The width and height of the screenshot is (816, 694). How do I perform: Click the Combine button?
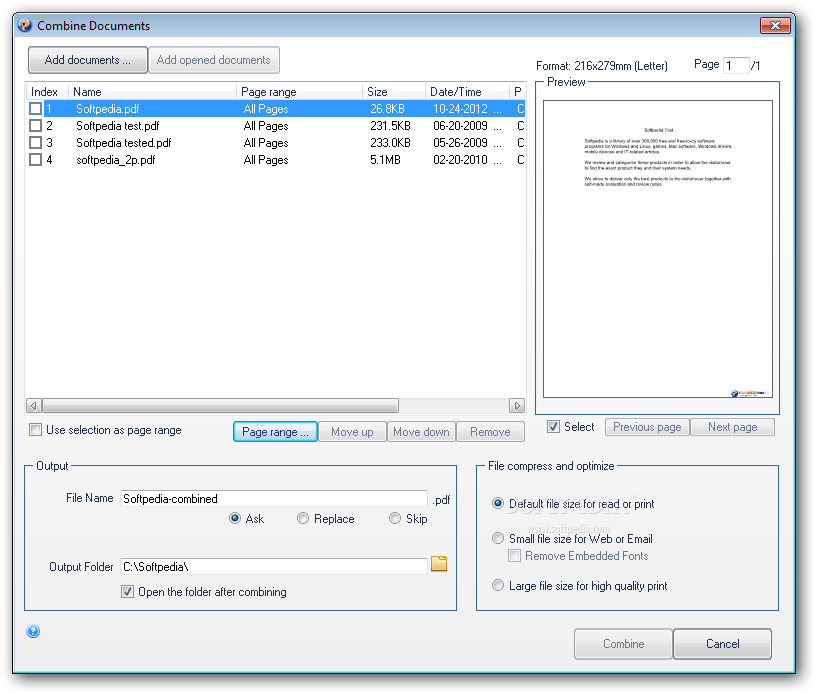623,644
